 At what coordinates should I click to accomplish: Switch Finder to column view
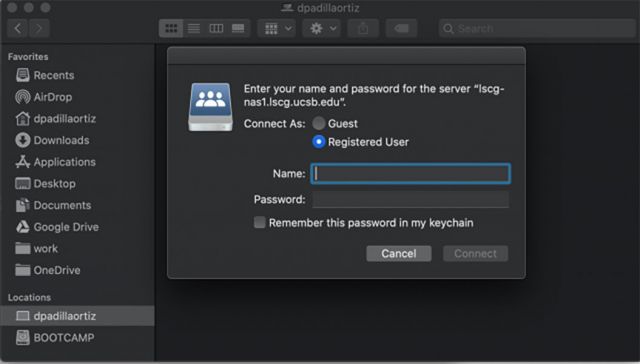pos(216,29)
